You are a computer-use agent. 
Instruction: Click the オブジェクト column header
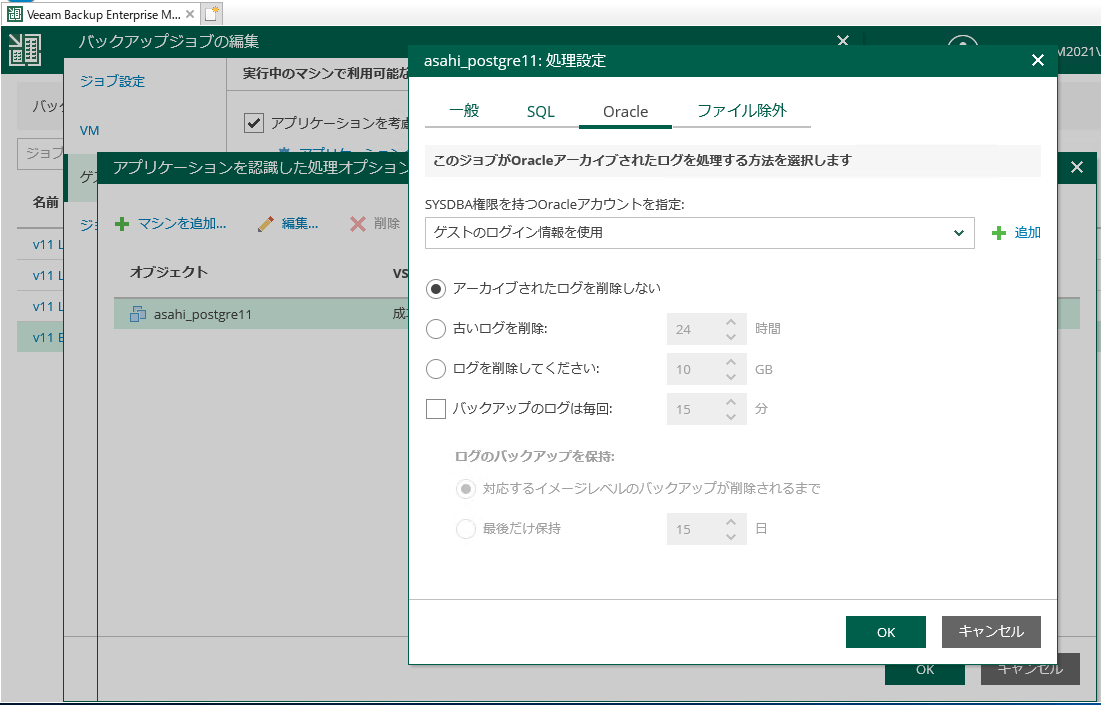tap(169, 272)
